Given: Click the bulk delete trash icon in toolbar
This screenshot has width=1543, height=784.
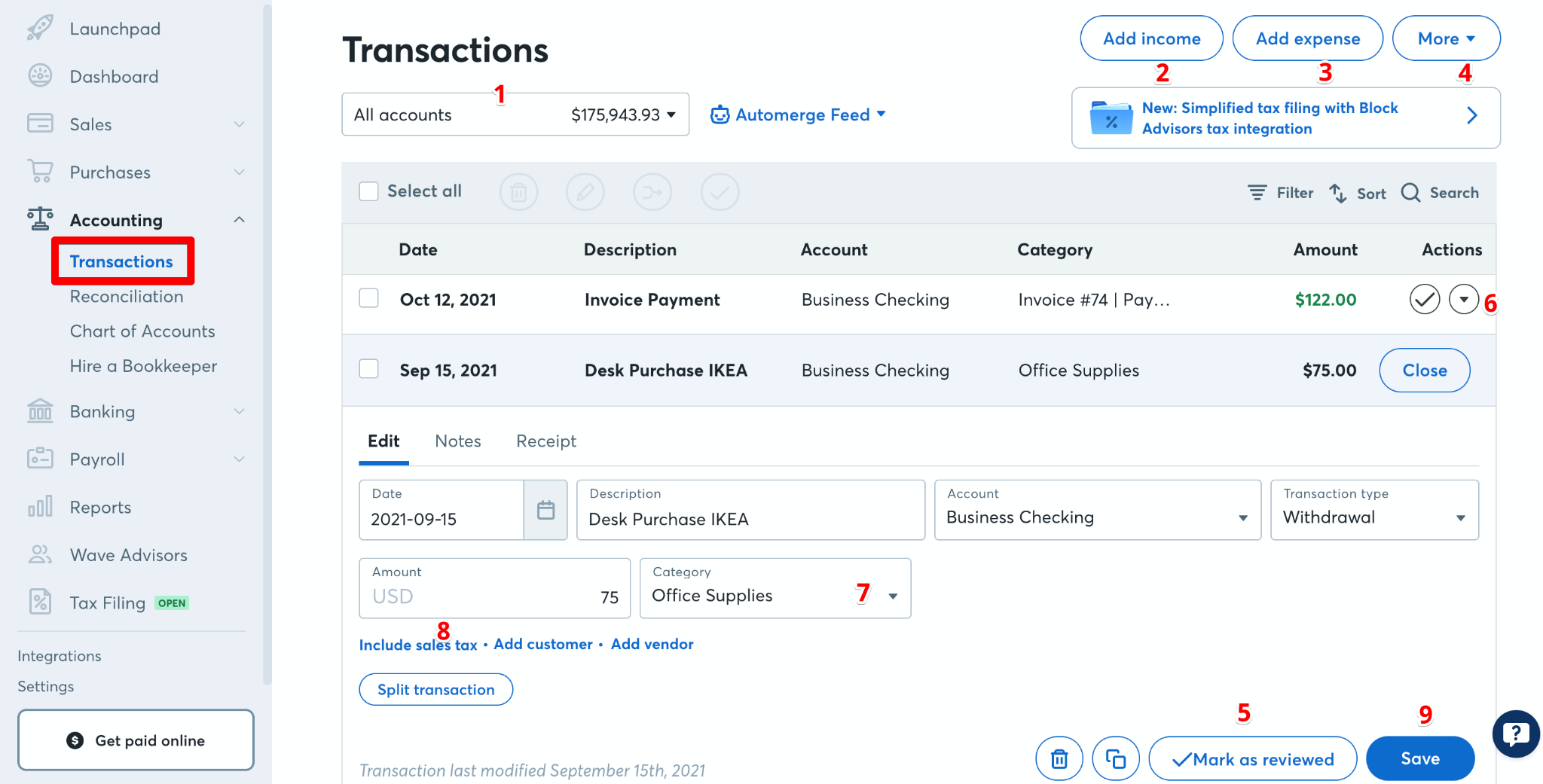Looking at the screenshot, I should click(x=518, y=192).
